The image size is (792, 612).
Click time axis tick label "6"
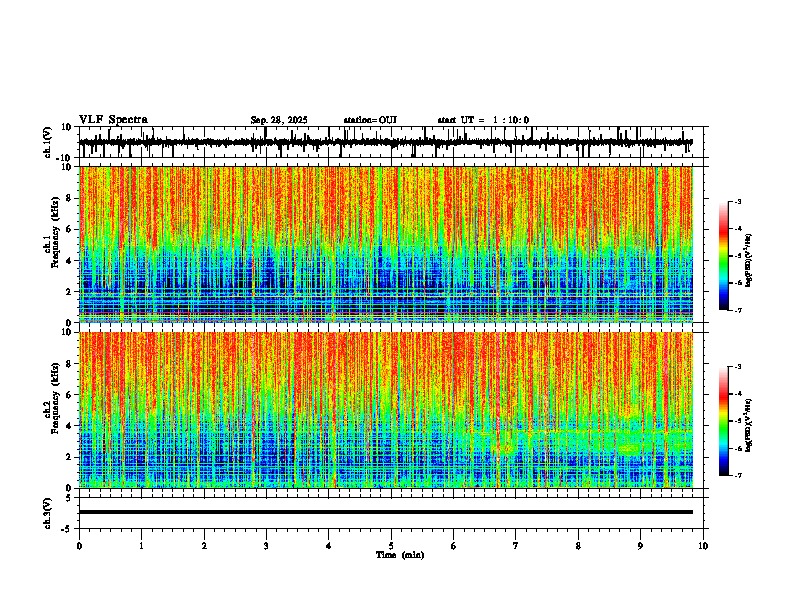454,546
